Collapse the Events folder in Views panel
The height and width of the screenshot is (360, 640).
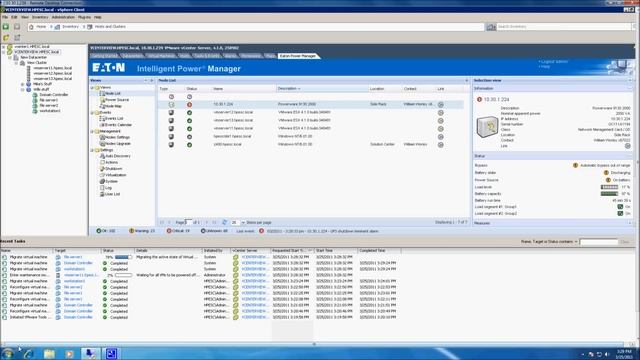[x=92, y=112]
